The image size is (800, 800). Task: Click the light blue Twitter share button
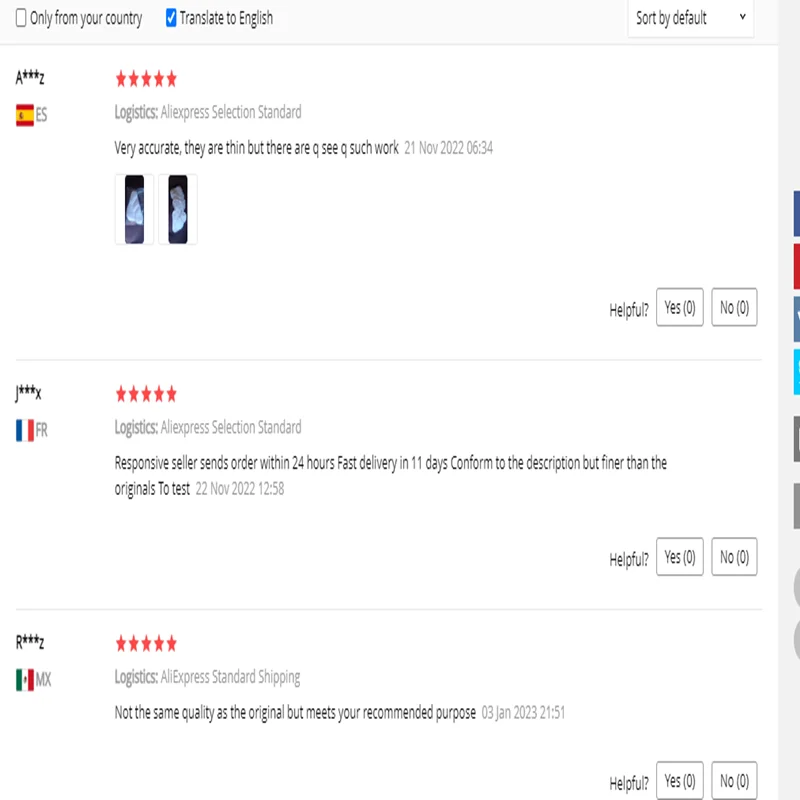coord(796,372)
